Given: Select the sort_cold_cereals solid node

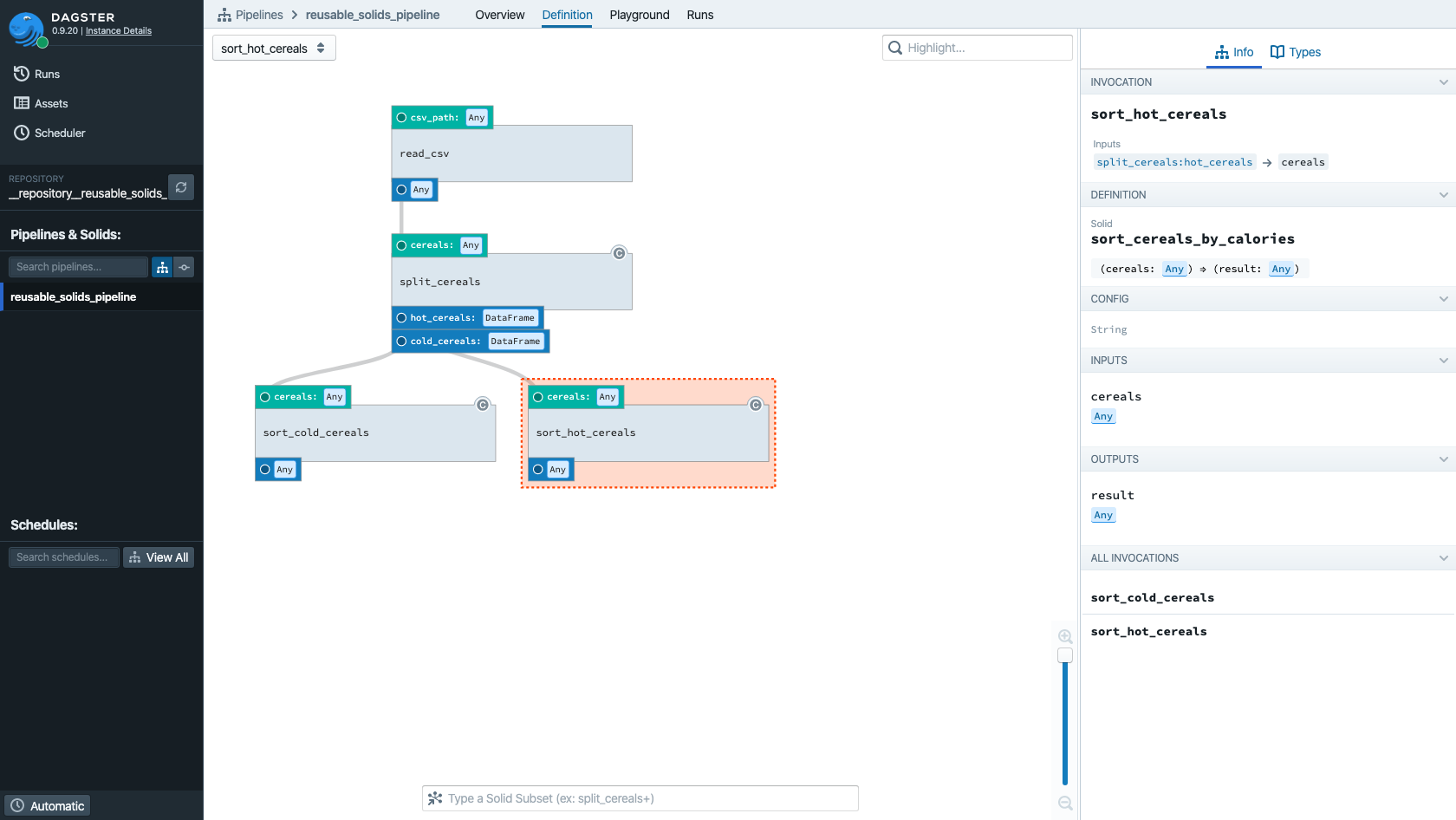Looking at the screenshot, I should click(x=375, y=433).
